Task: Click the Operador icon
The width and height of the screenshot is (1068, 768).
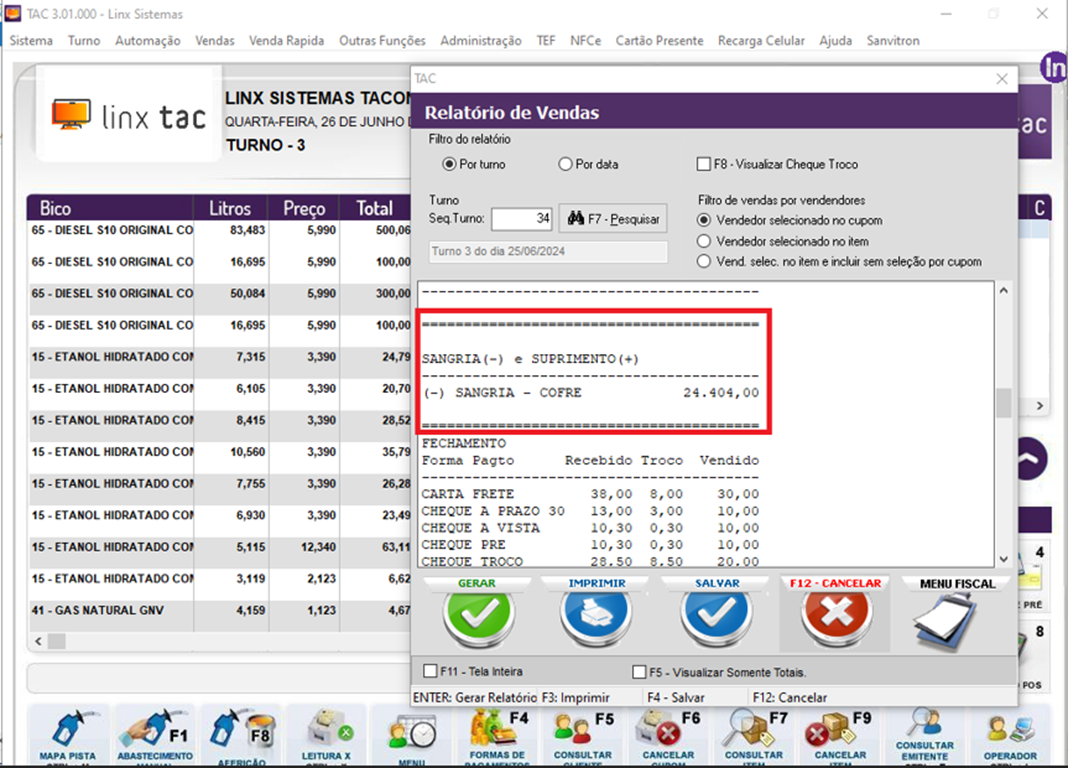Action: pyautogui.click(x=1010, y=734)
